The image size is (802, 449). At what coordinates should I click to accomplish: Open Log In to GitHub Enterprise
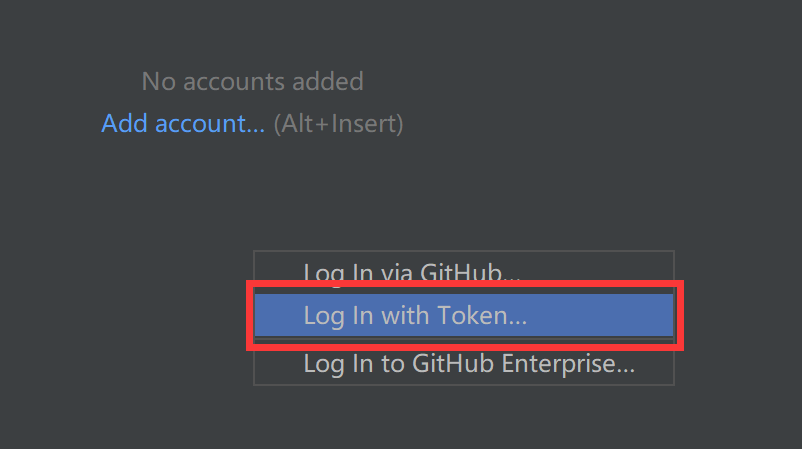pyautogui.click(x=468, y=364)
